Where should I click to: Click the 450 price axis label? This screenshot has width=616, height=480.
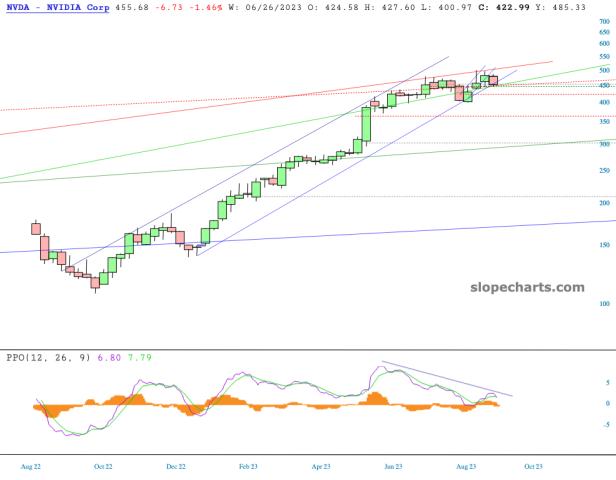point(604,86)
